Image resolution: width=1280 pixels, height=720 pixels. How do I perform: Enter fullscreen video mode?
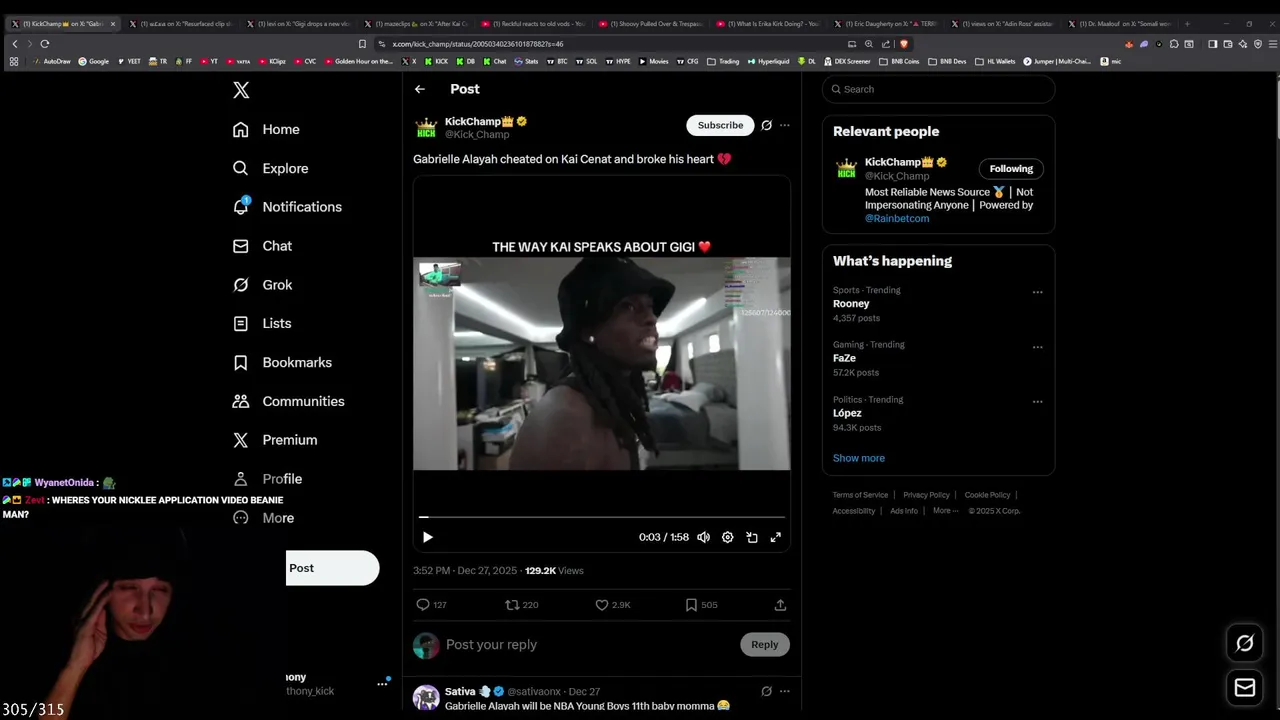click(775, 537)
